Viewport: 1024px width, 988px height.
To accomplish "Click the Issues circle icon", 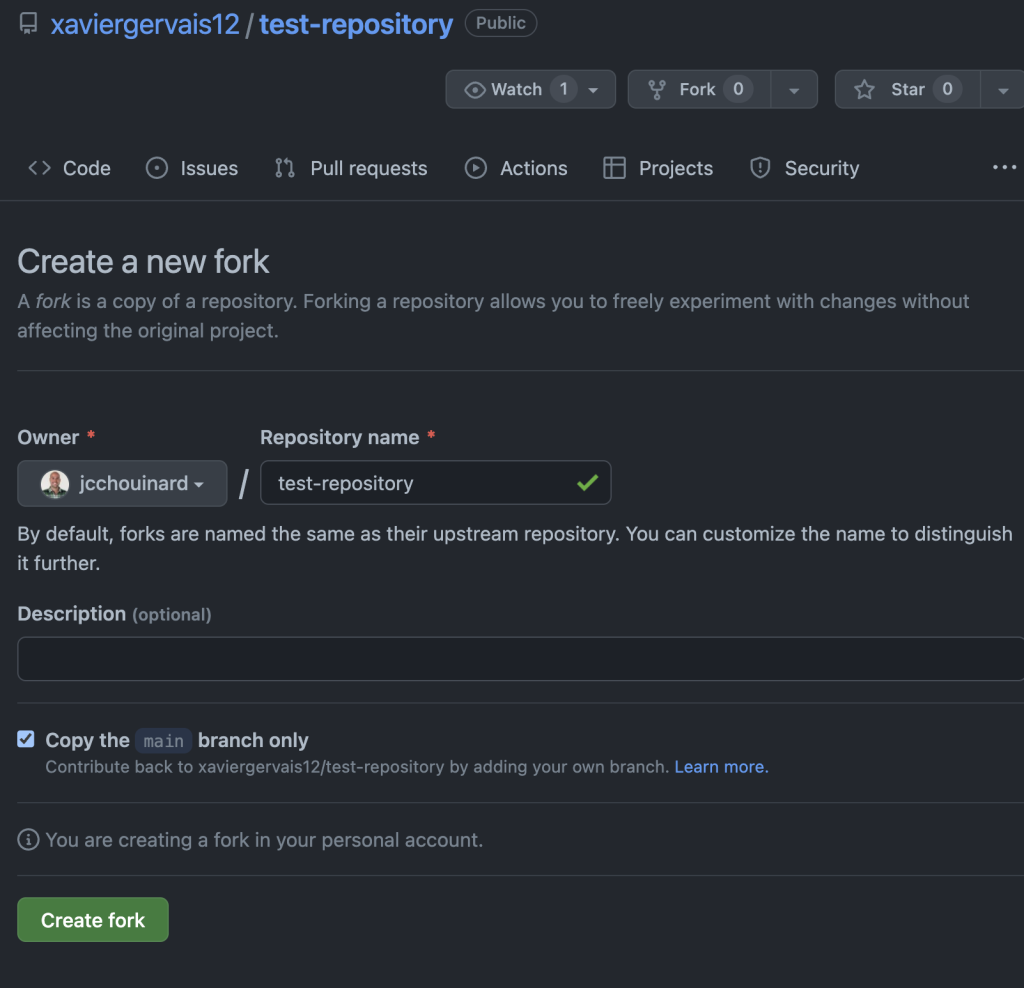I will click(157, 168).
